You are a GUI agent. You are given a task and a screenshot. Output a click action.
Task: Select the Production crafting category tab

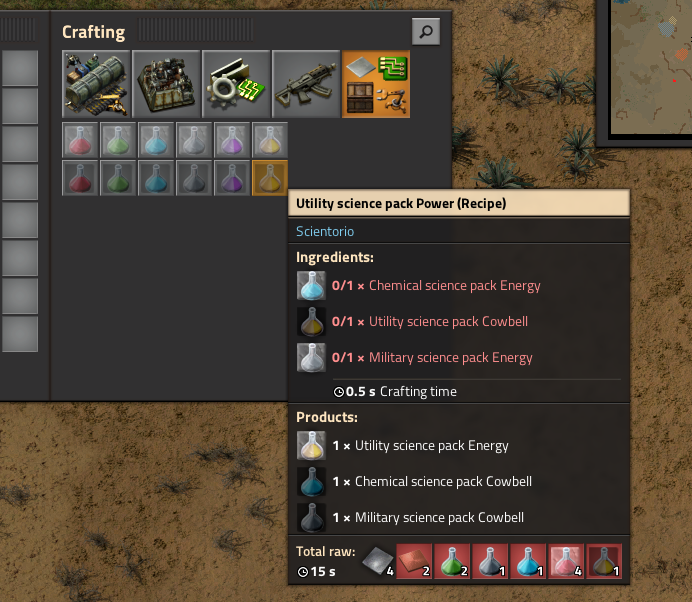[x=166, y=84]
